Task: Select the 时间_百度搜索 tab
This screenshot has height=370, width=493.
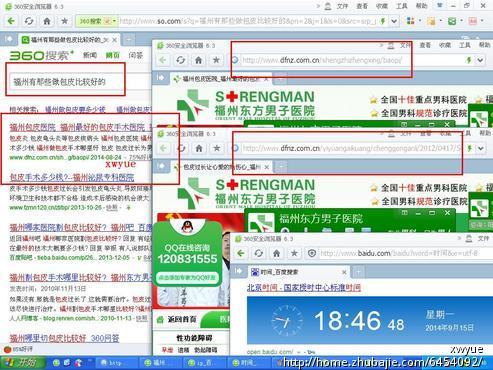Action: point(299,272)
